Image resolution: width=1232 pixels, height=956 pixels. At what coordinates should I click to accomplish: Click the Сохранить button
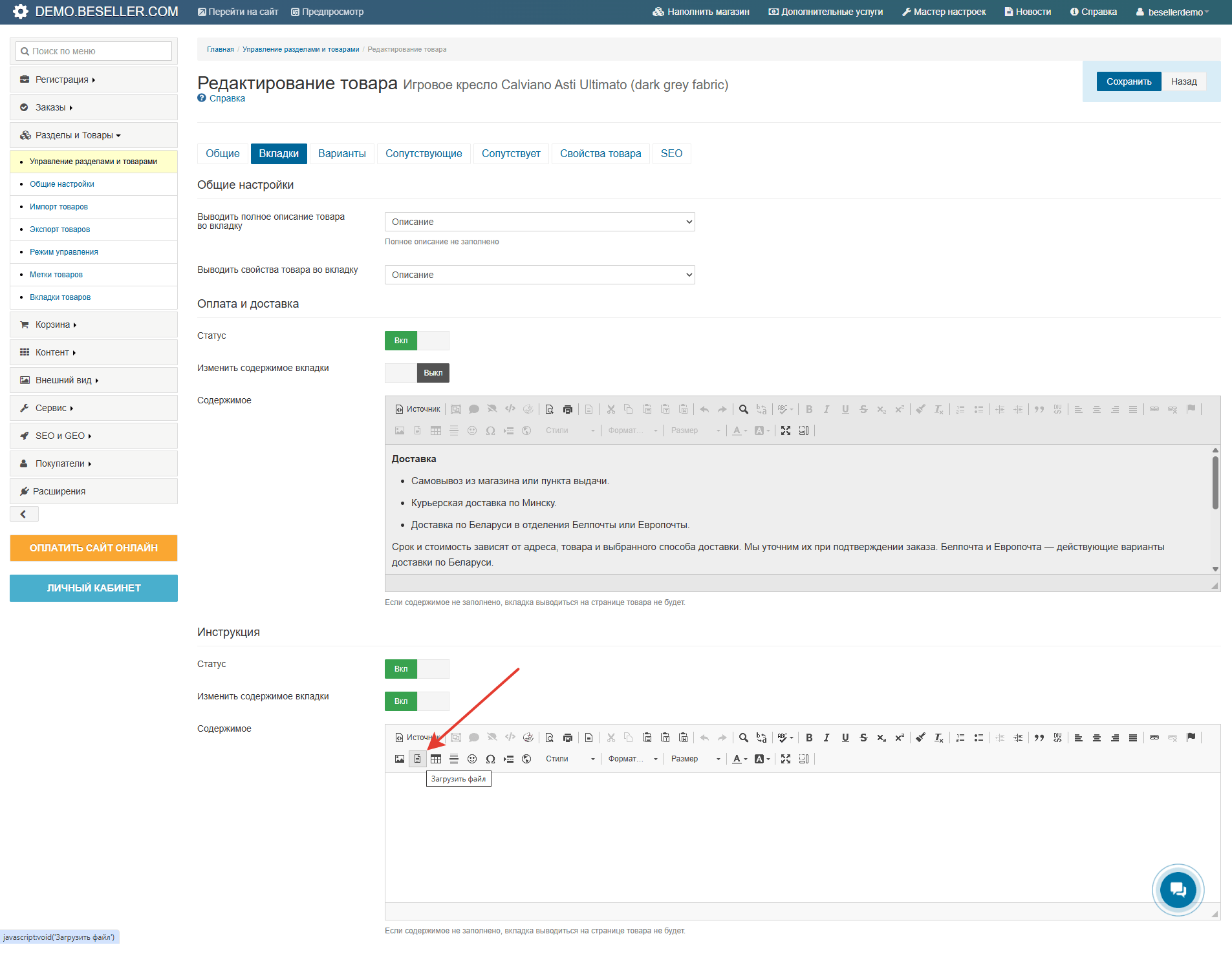(1129, 81)
